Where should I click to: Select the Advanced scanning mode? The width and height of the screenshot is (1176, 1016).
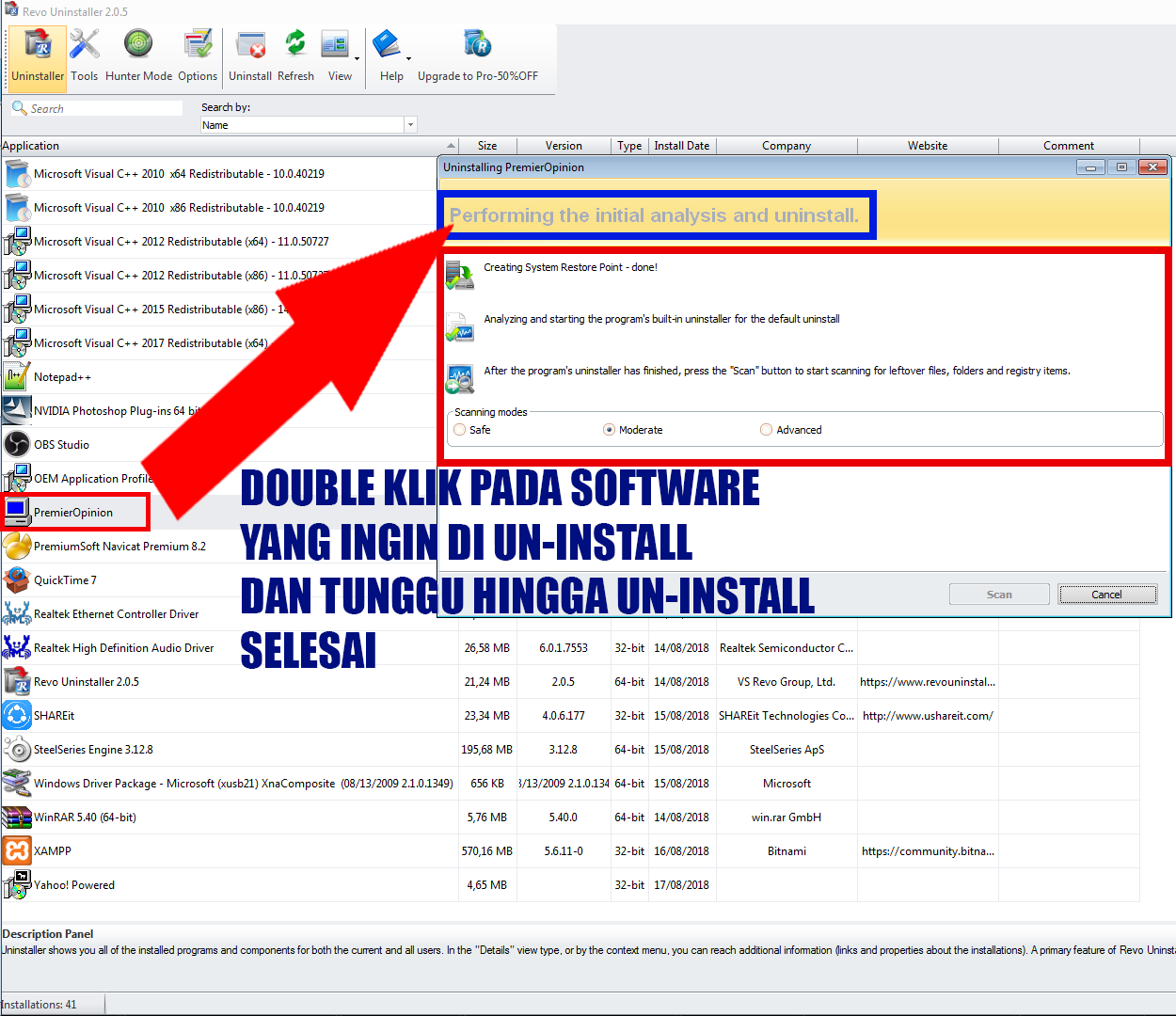(767, 430)
